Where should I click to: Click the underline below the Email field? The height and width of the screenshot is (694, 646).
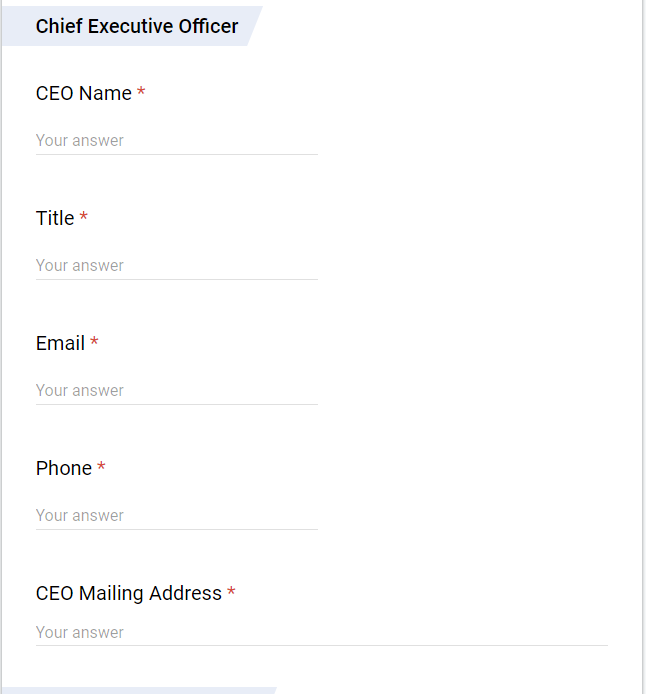pyautogui.click(x=176, y=404)
